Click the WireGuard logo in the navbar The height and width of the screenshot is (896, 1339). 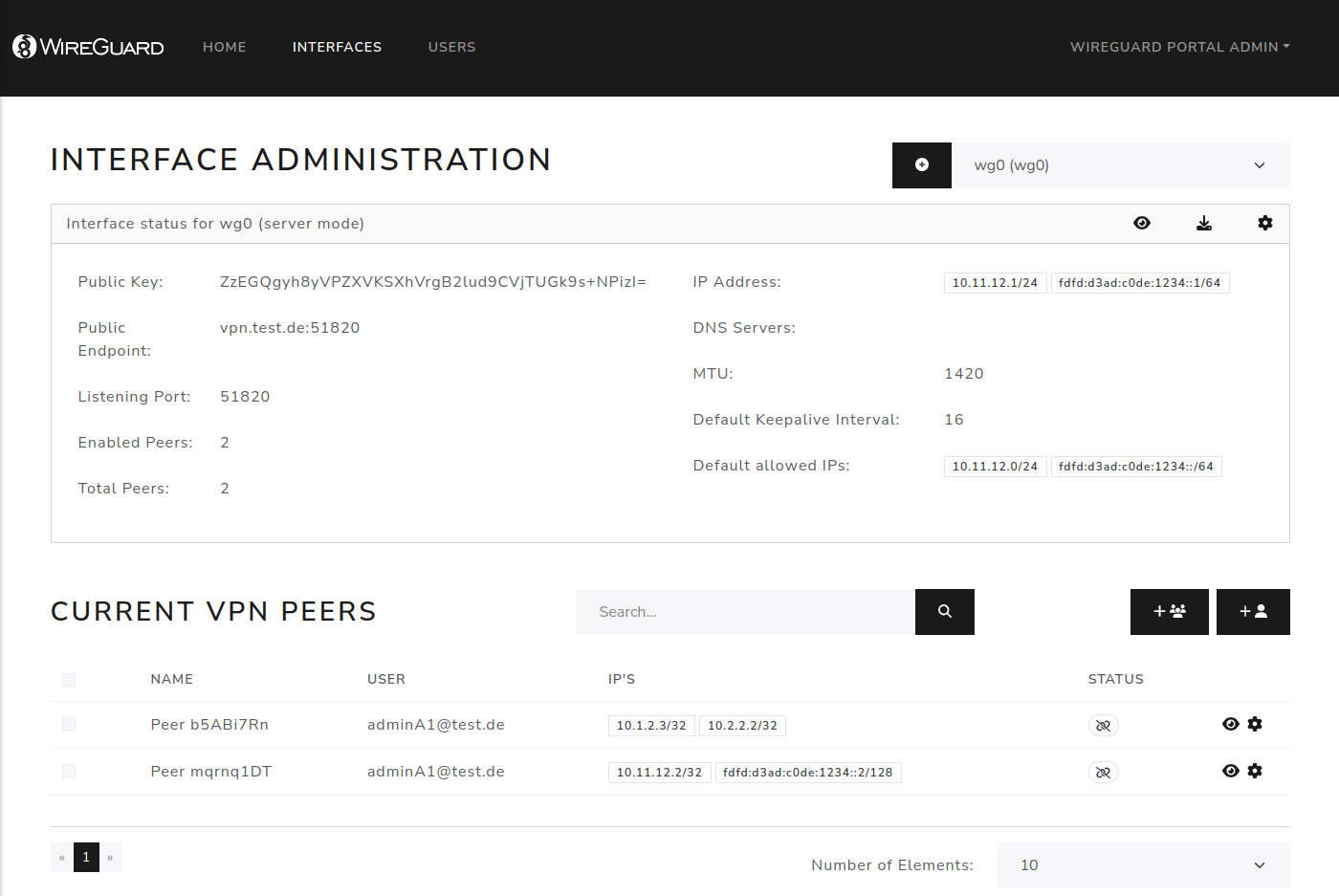pyautogui.click(x=87, y=46)
